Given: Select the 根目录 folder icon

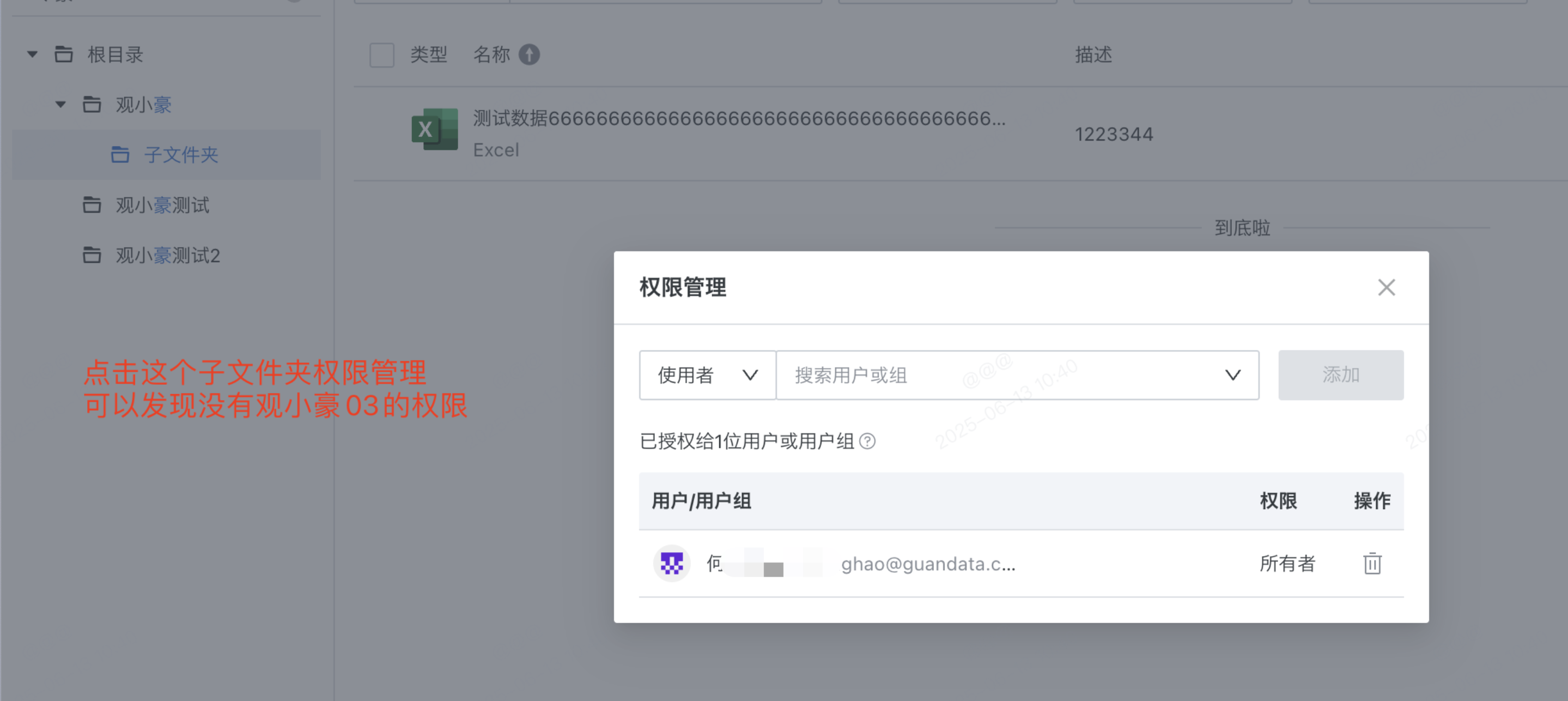Looking at the screenshot, I should tap(64, 54).
